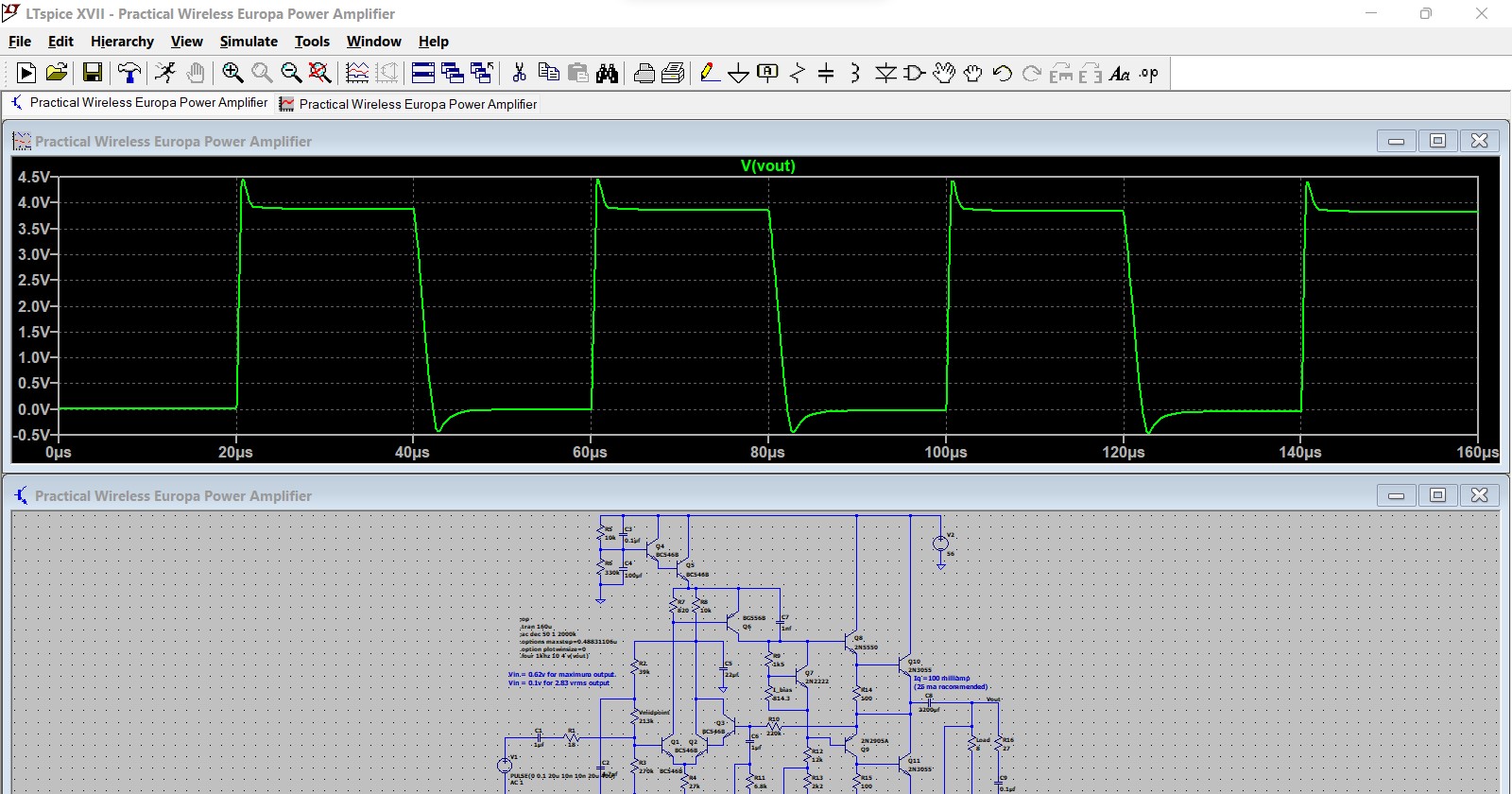Click the 4.5V vertical axis label
This screenshot has height=794, width=1512.
pos(34,177)
